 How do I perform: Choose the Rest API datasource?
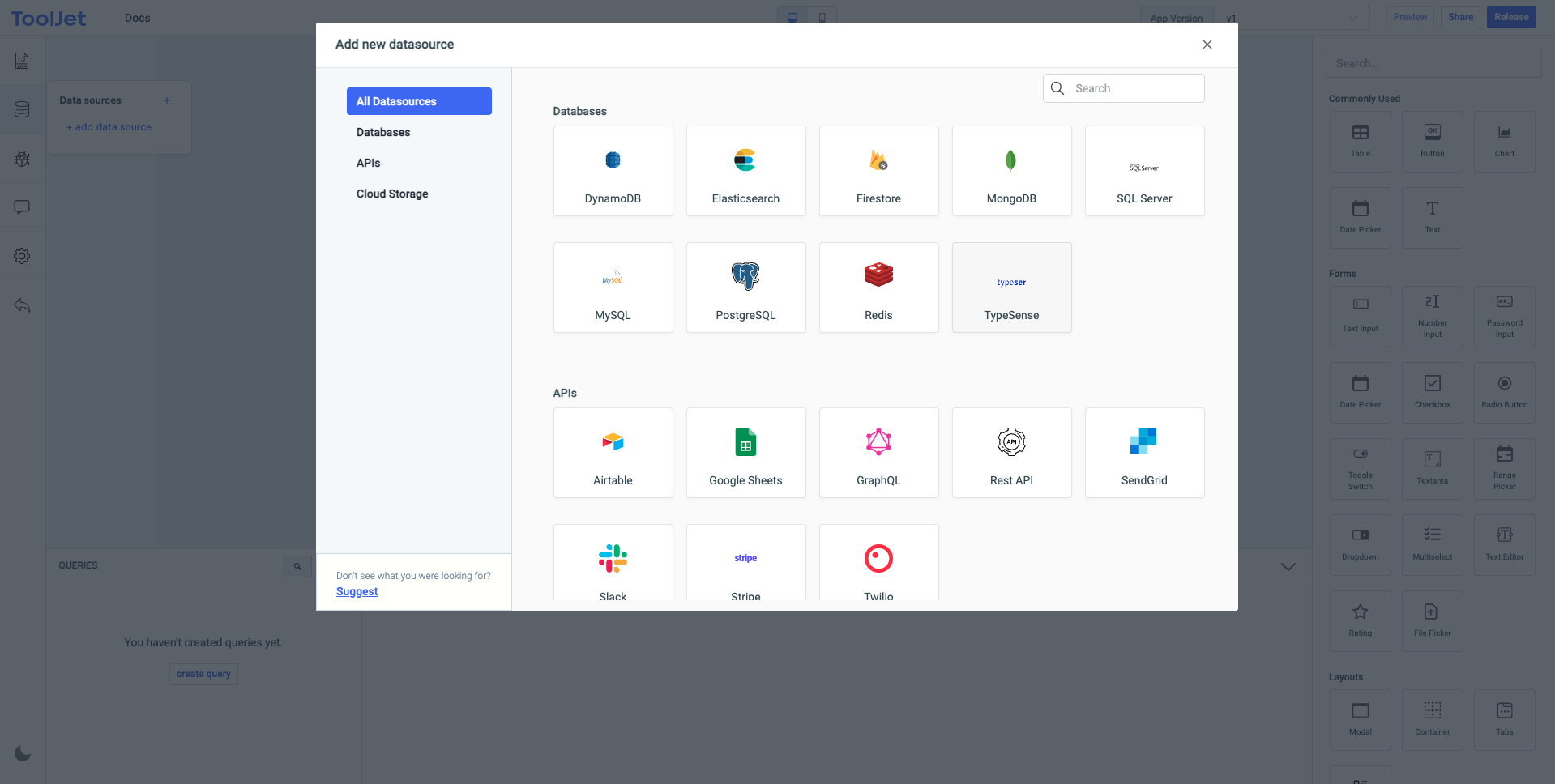coord(1011,453)
